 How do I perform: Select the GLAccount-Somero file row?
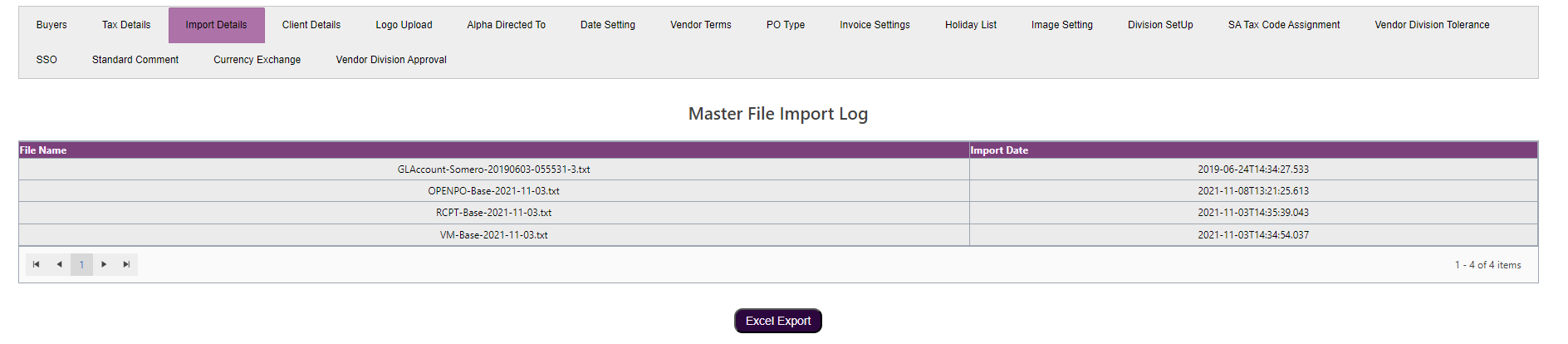tap(493, 170)
